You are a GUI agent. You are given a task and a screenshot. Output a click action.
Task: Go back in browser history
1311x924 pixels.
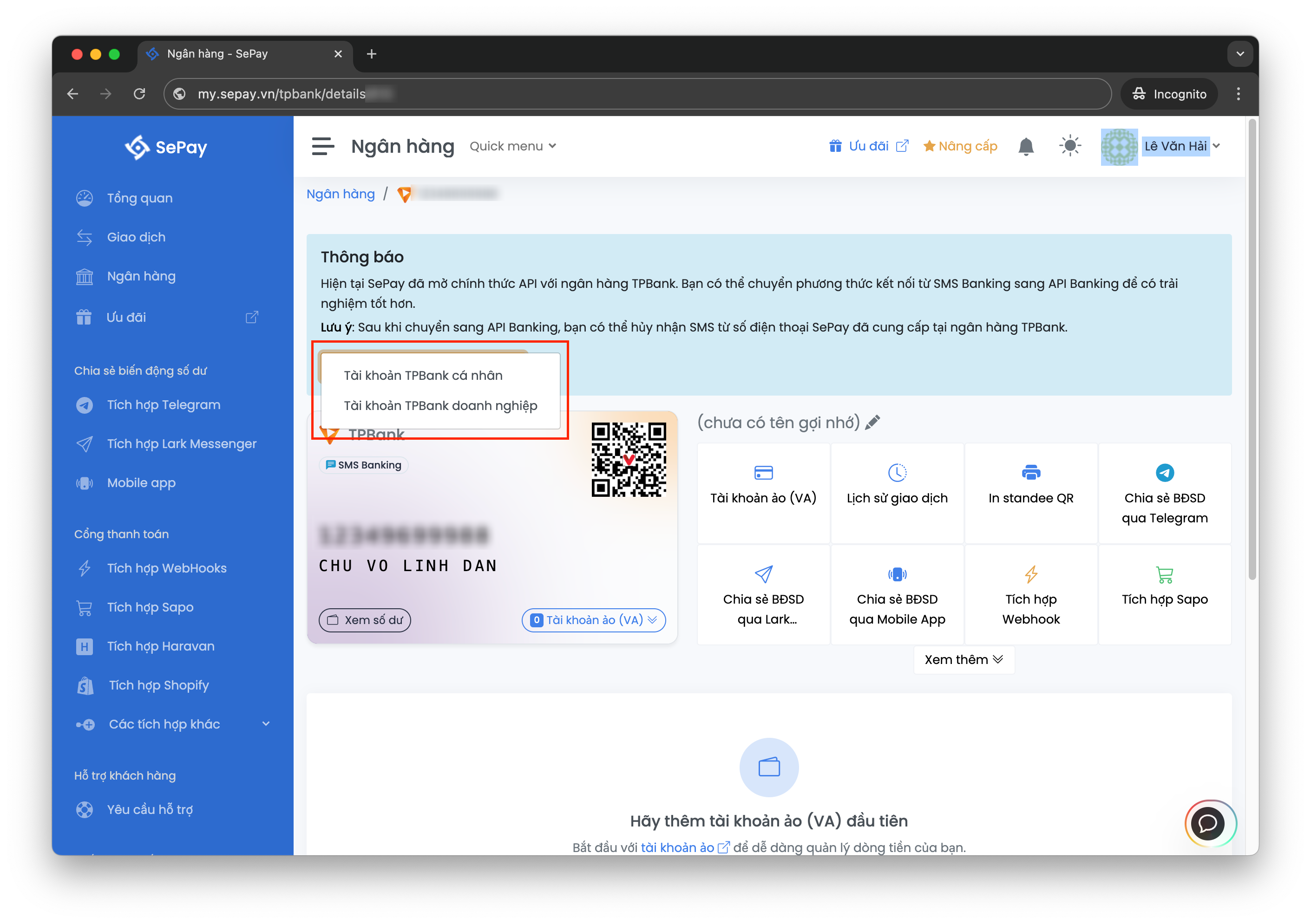tap(73, 94)
